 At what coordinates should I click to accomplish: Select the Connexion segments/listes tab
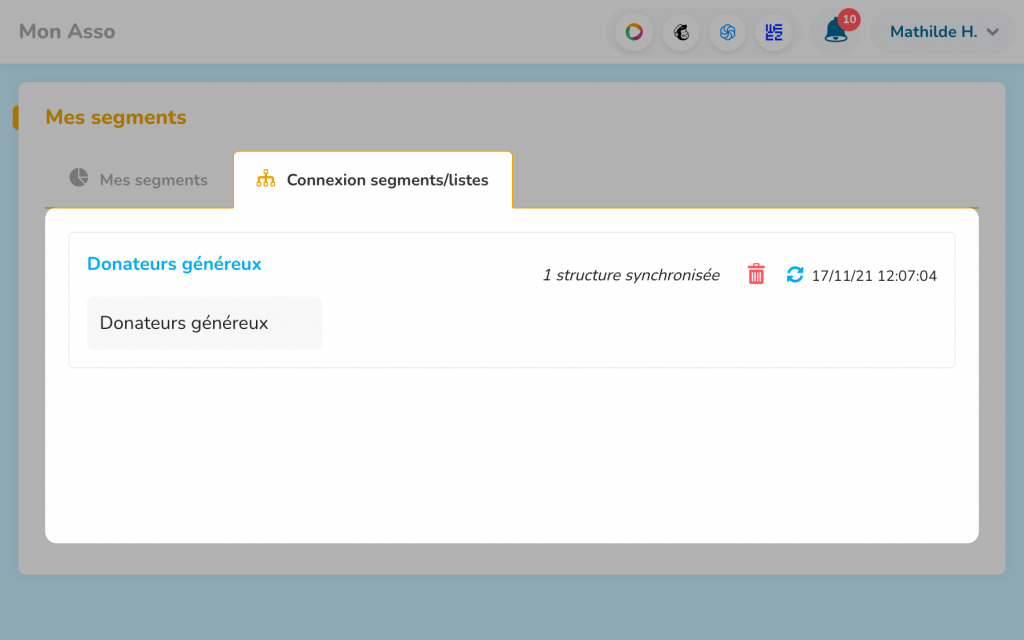pyautogui.click(x=387, y=180)
